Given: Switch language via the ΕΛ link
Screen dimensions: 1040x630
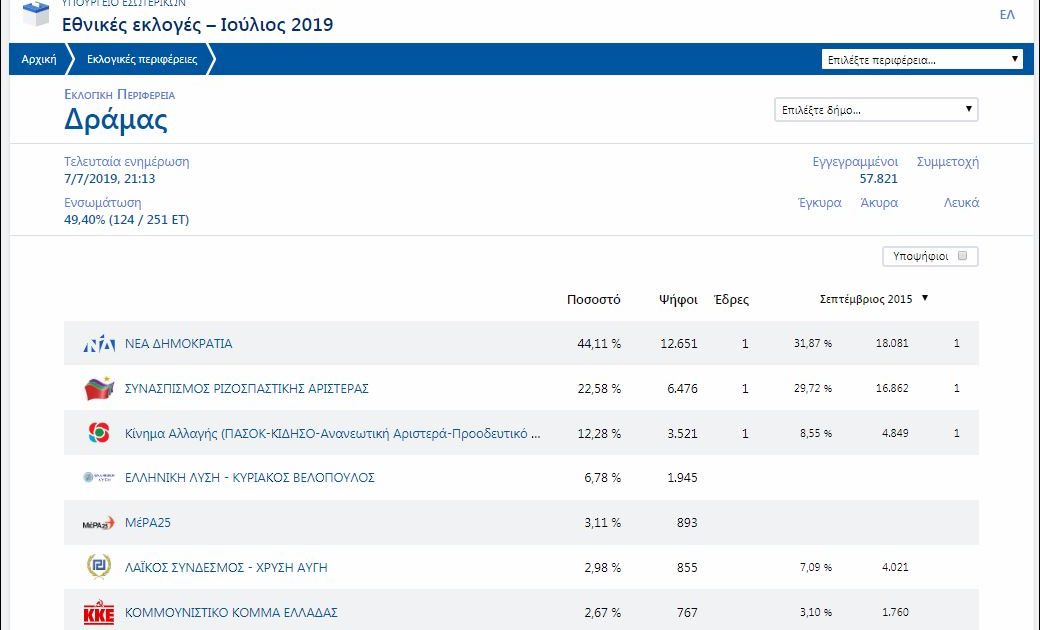Looking at the screenshot, I should pyautogui.click(x=1007, y=15).
